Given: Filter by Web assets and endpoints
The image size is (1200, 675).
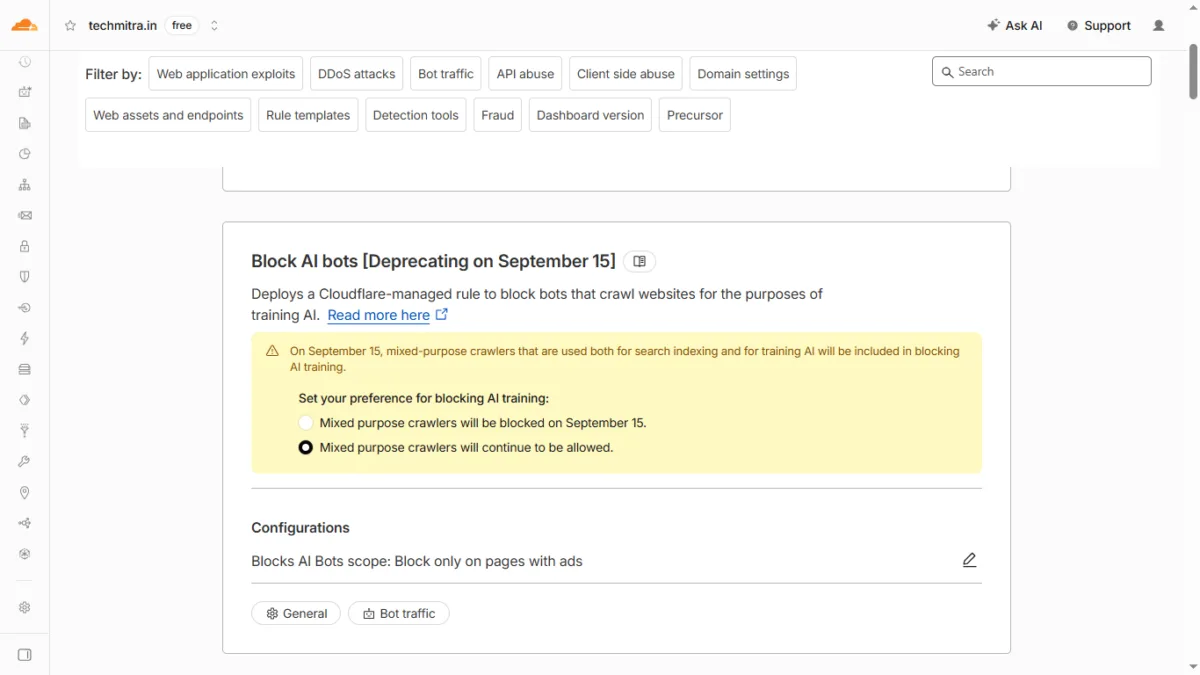Looking at the screenshot, I should coord(168,115).
